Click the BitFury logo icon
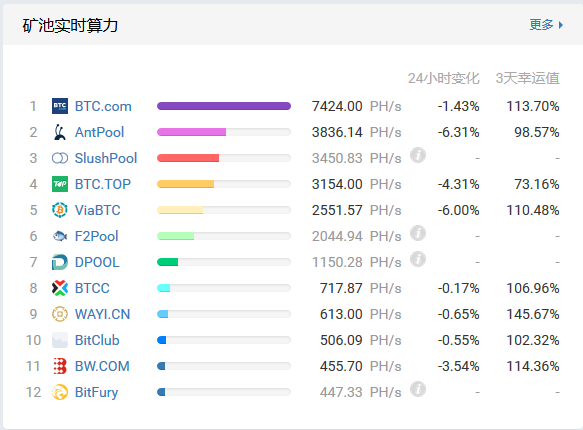This screenshot has width=583, height=430. (x=60, y=392)
